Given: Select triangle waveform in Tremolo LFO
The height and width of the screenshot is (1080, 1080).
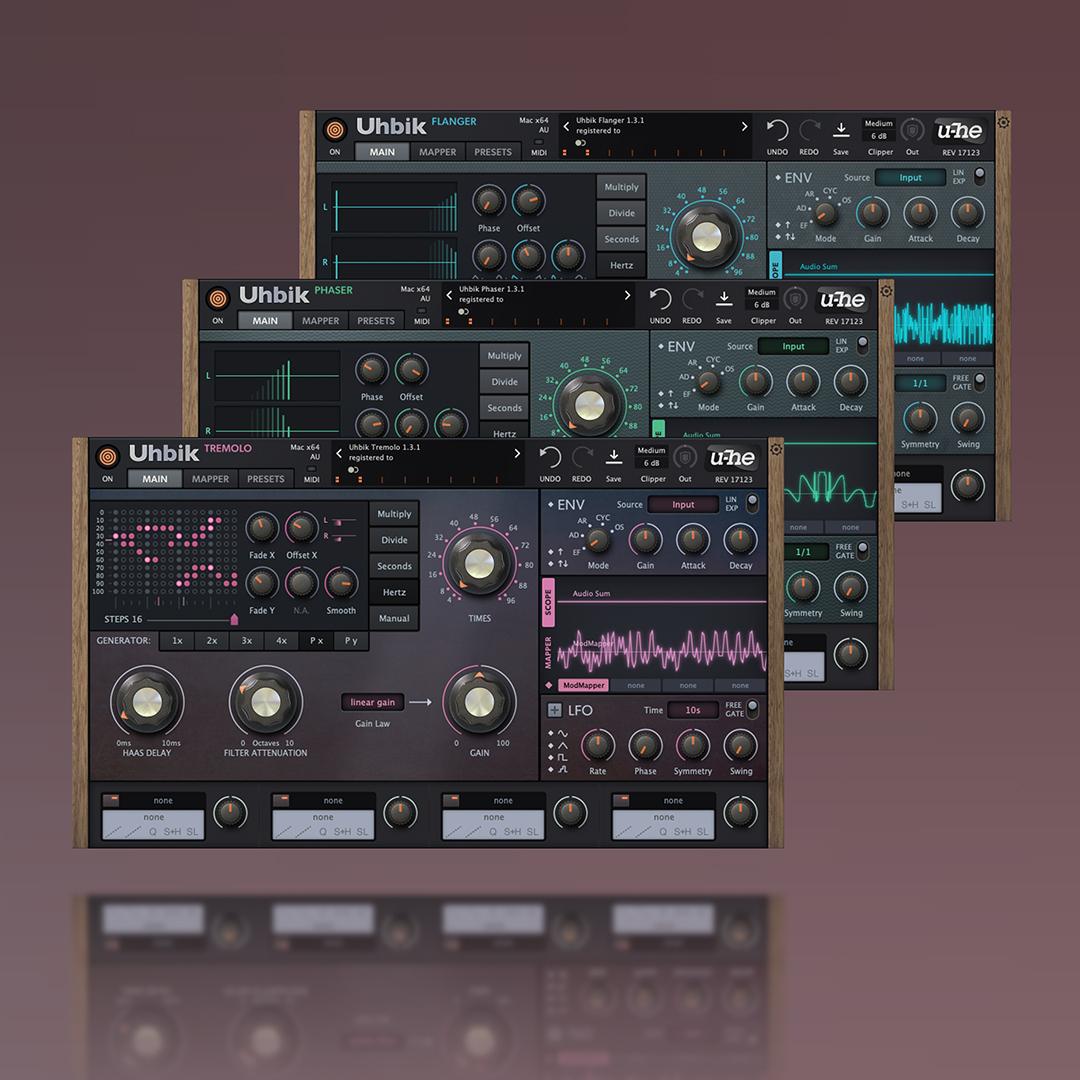Looking at the screenshot, I should (x=563, y=745).
